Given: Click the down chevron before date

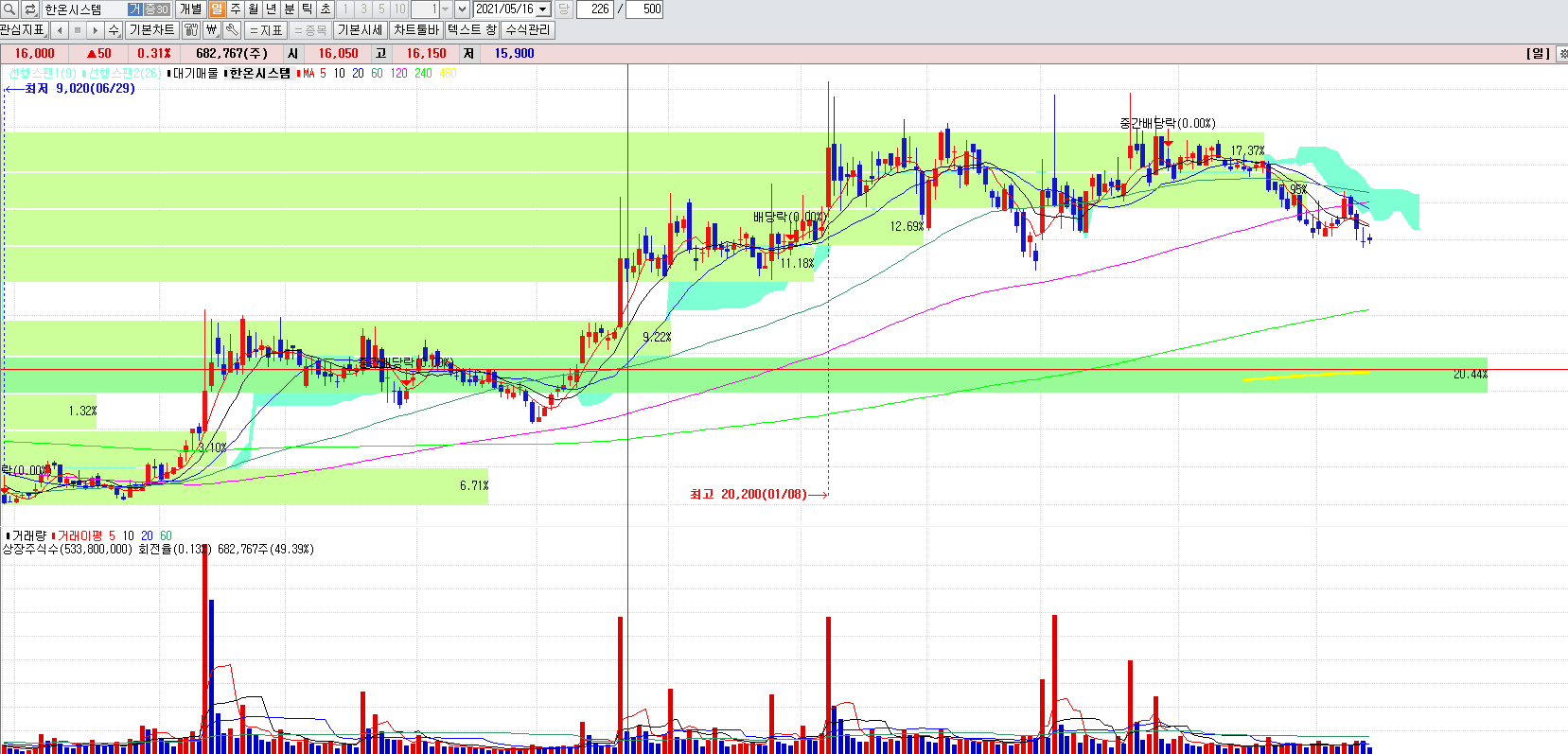Looking at the screenshot, I should pos(462,9).
